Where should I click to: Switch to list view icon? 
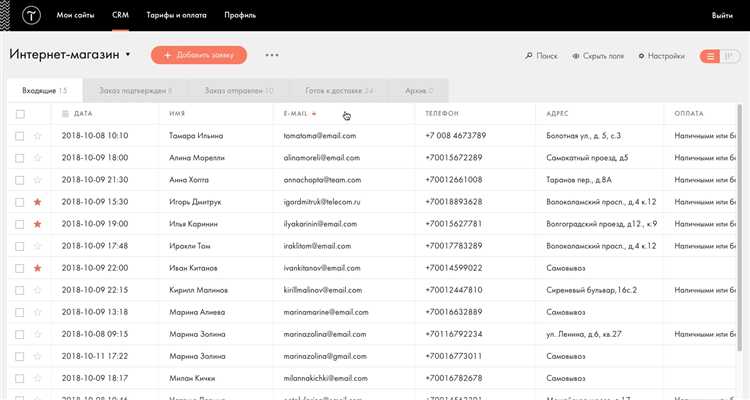coord(710,56)
